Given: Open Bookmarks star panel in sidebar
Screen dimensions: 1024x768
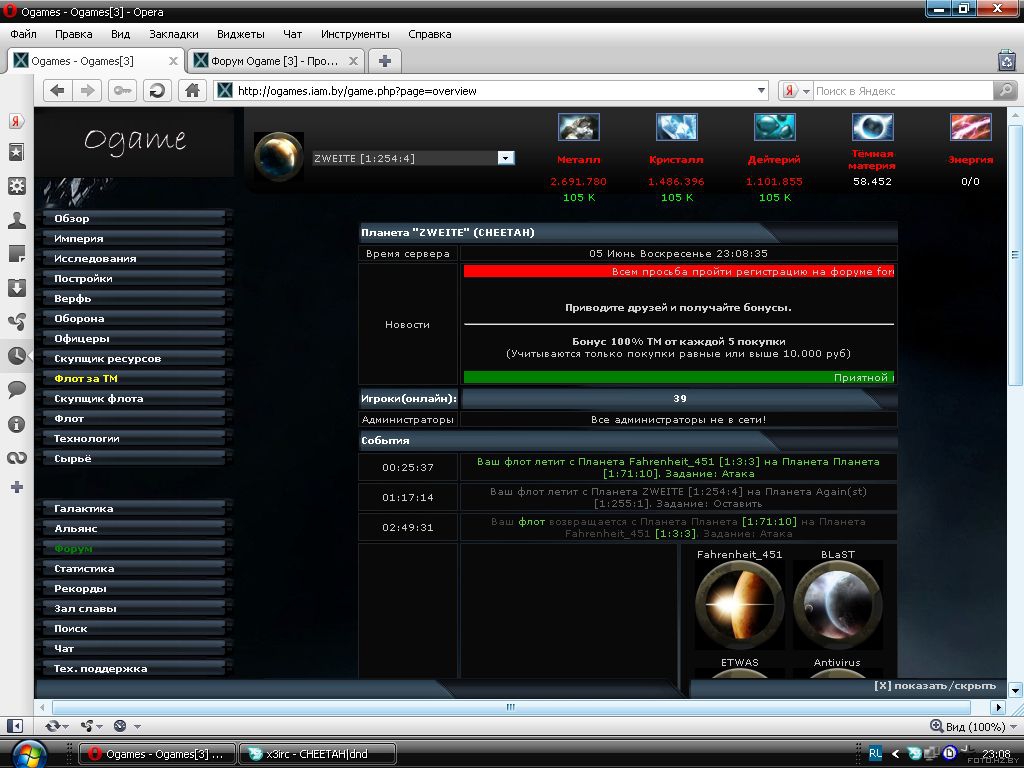Looking at the screenshot, I should click(16, 152).
